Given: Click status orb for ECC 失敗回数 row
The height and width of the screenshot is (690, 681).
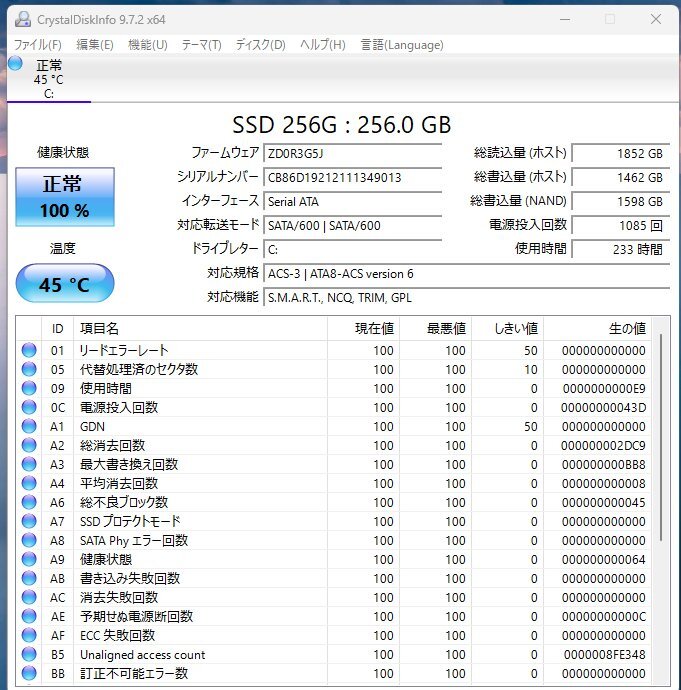Looking at the screenshot, I should 29,635.
